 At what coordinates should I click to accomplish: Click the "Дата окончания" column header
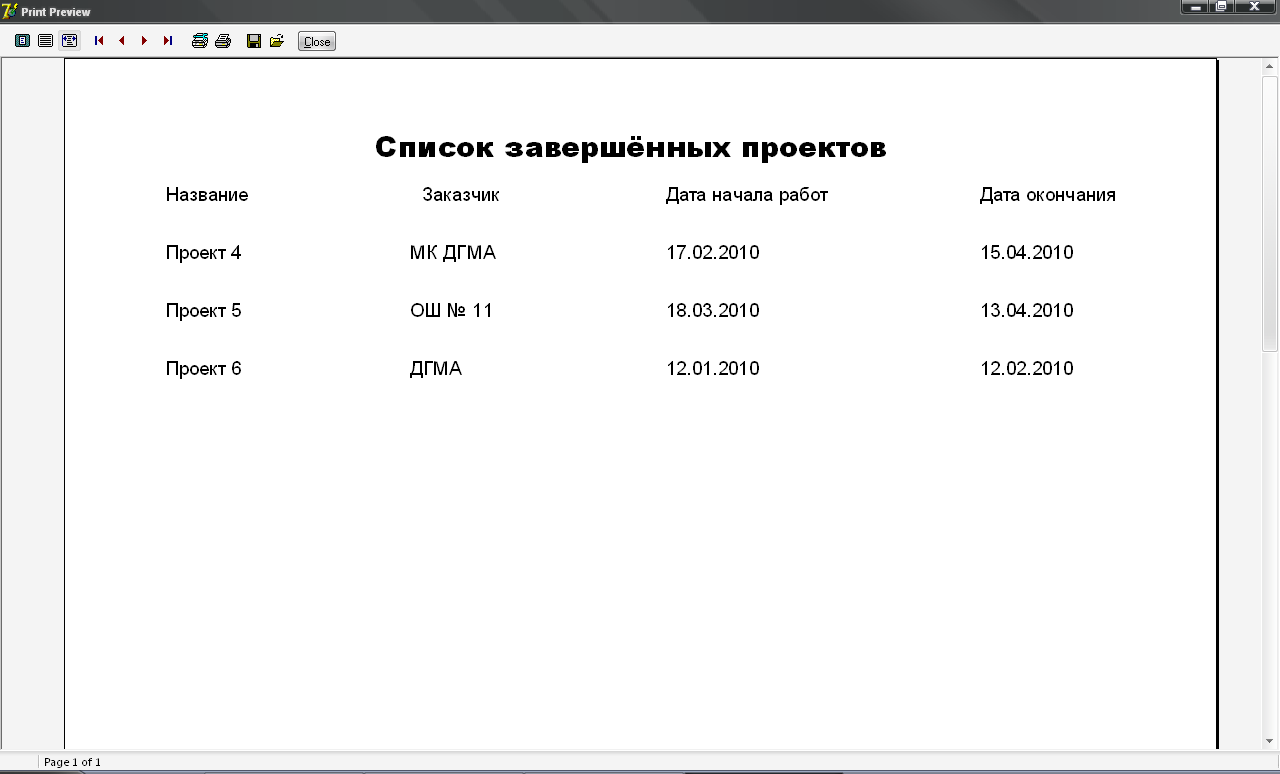point(1048,195)
